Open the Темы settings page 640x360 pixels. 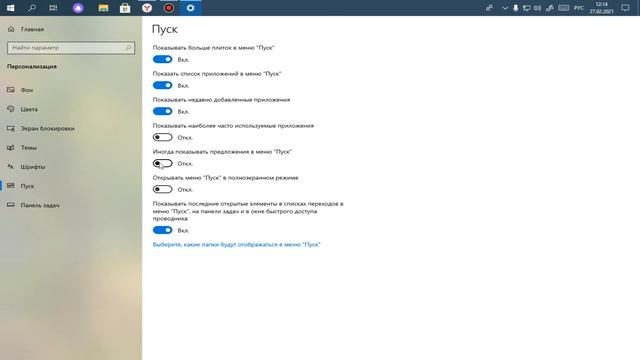click(x=29, y=147)
